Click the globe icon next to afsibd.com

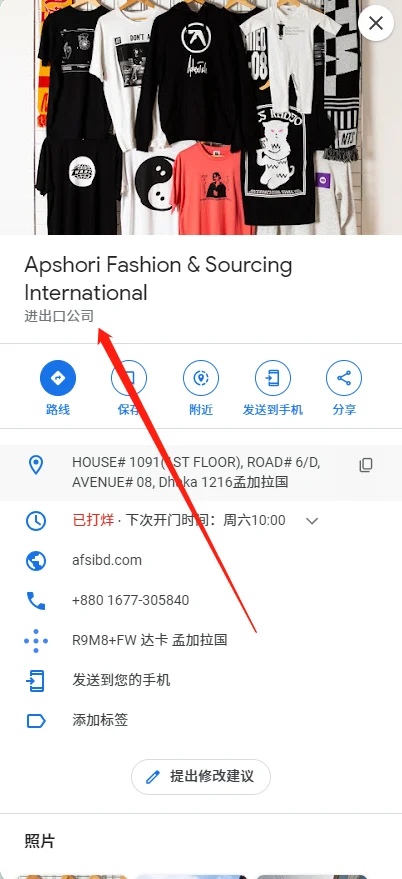(36, 561)
